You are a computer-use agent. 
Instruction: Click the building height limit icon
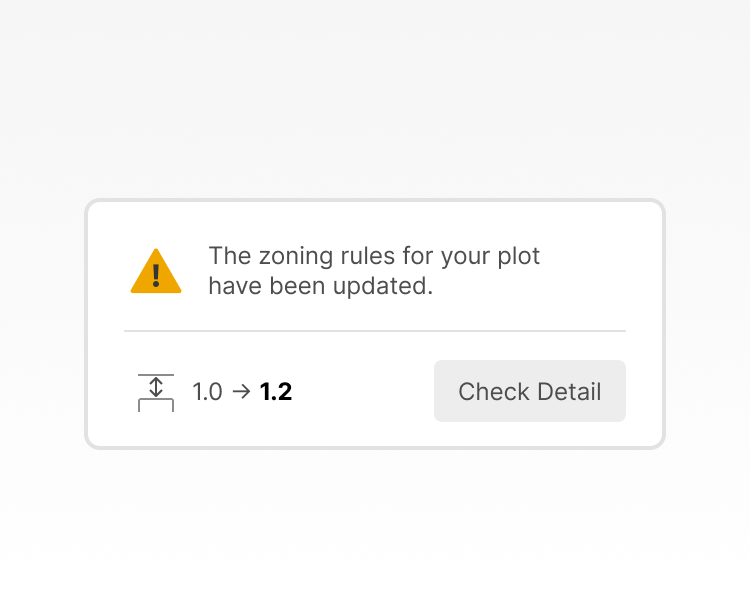[x=156, y=393]
